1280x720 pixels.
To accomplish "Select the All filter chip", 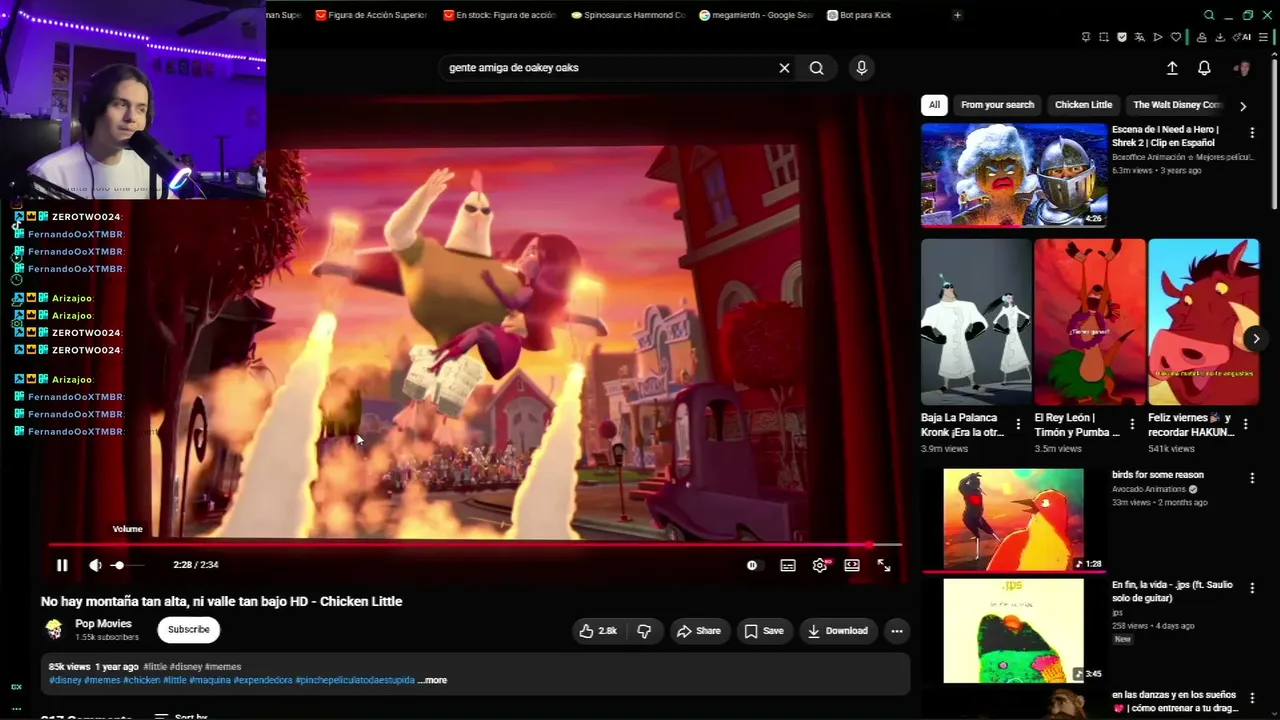I will (x=934, y=105).
